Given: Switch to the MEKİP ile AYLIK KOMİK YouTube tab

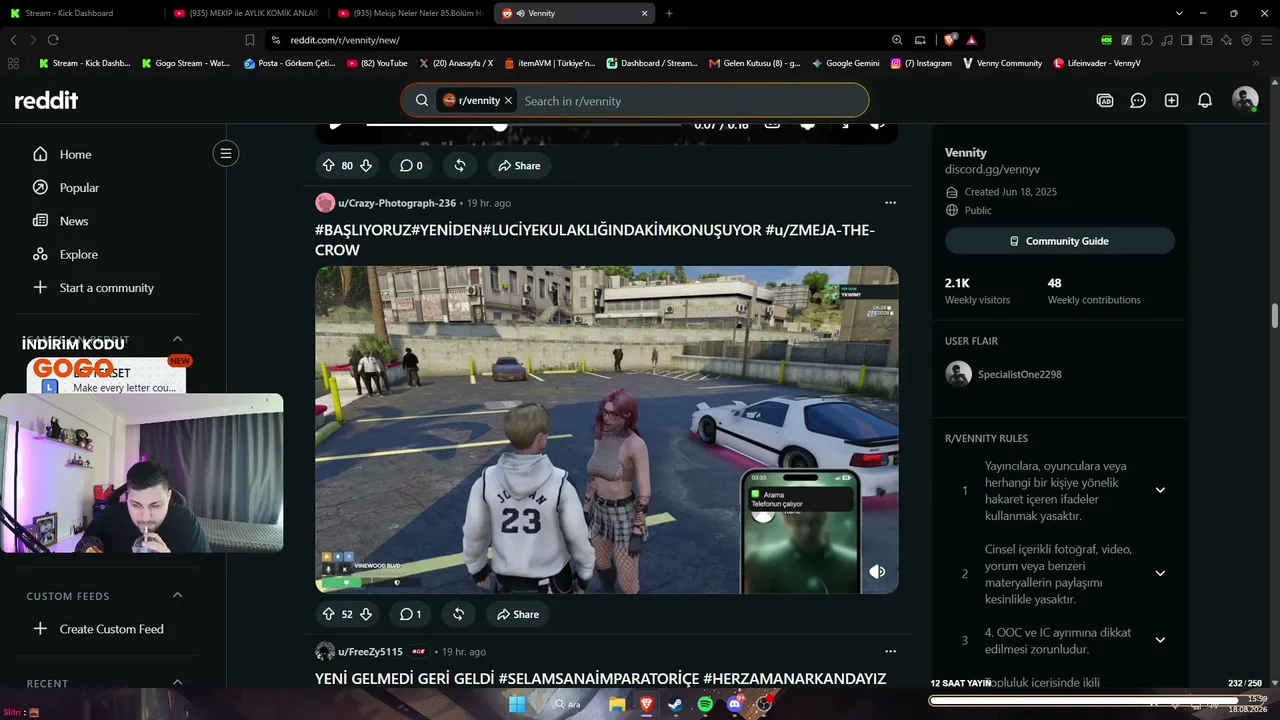Looking at the screenshot, I should (x=246, y=13).
